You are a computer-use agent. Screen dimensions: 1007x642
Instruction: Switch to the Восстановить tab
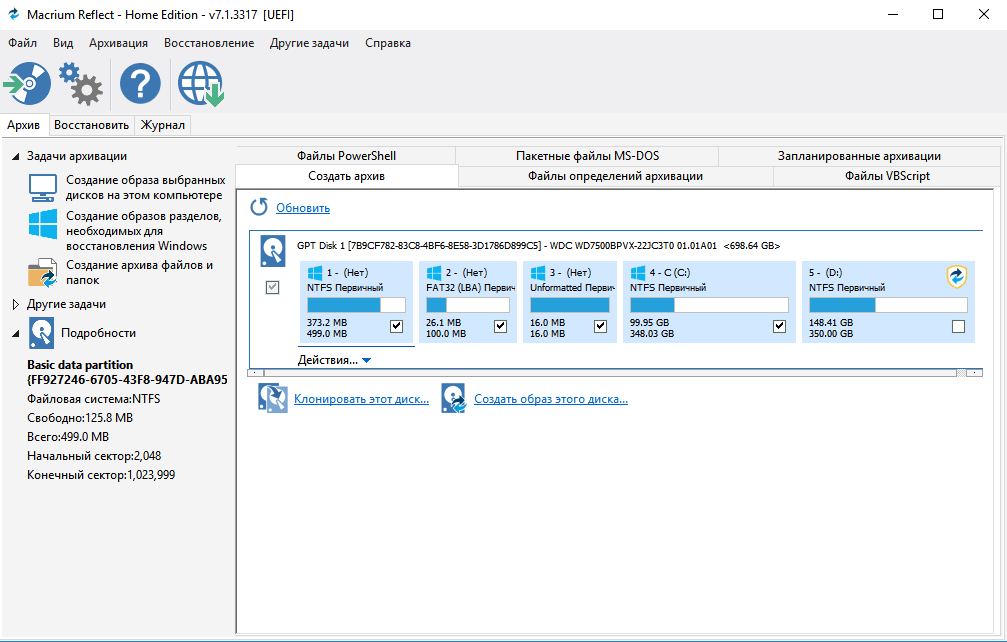(91, 125)
